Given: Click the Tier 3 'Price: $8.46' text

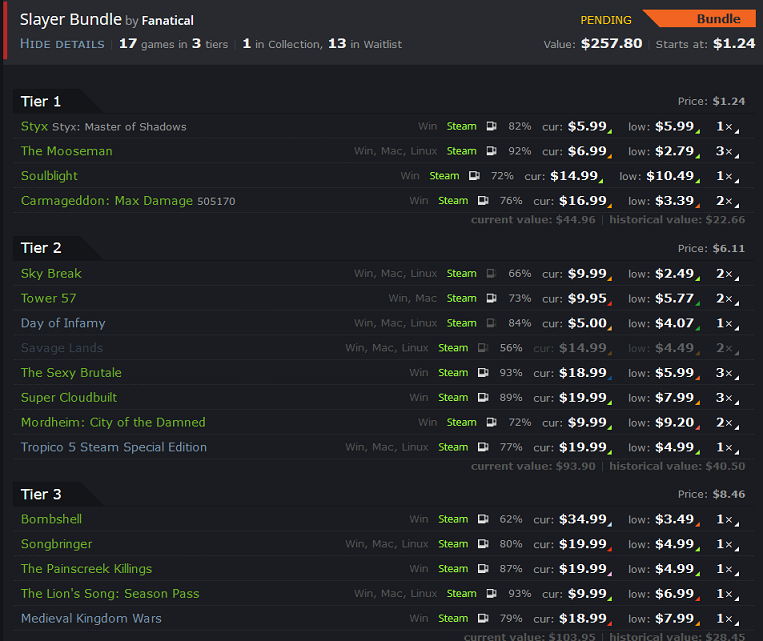Looking at the screenshot, I should coord(711,494).
